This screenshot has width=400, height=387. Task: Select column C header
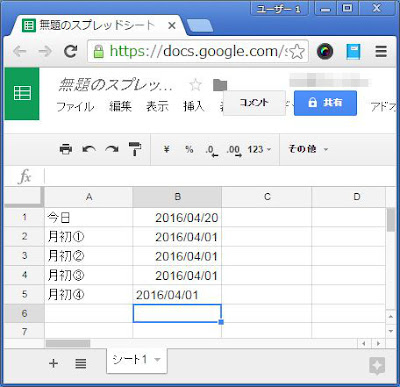click(x=267, y=197)
